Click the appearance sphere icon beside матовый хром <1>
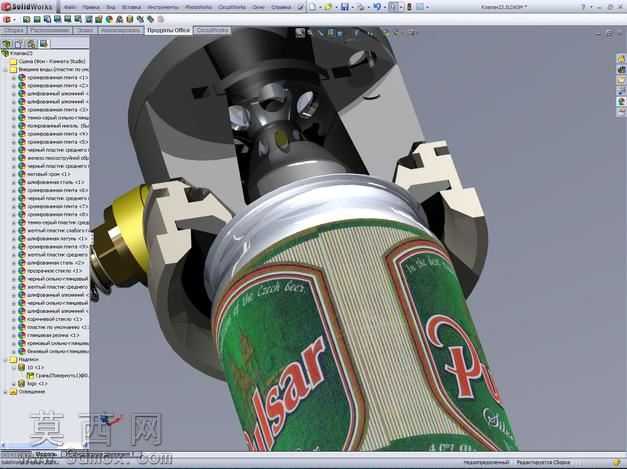Image resolution: width=627 pixels, height=469 pixels. click(22, 174)
